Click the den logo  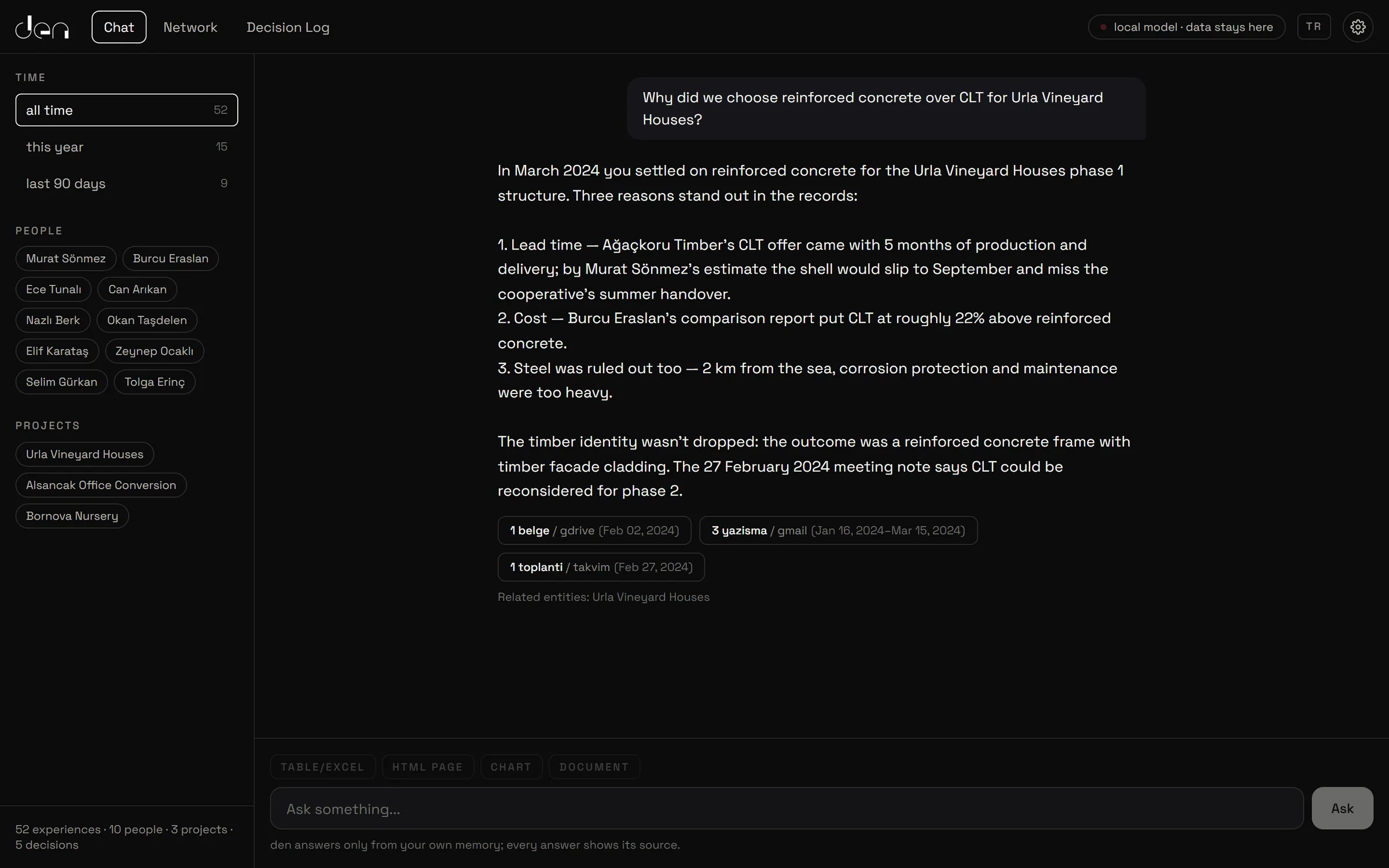42,27
